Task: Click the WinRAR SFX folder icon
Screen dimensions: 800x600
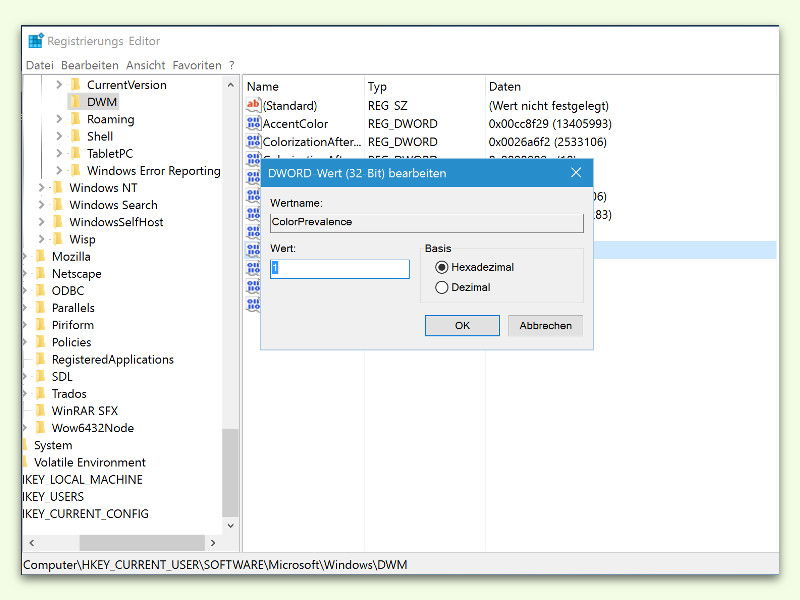Action: click(41, 410)
